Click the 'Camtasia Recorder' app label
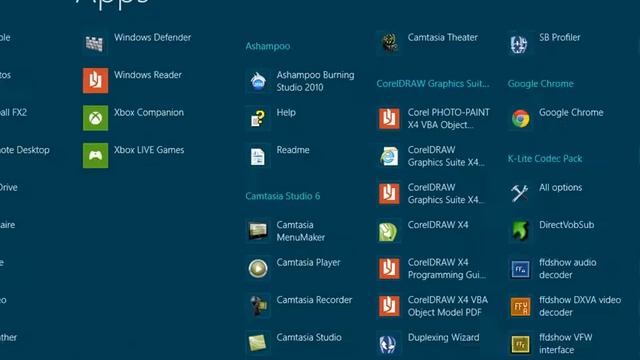Viewport: 640px width, 360px height. click(x=314, y=300)
